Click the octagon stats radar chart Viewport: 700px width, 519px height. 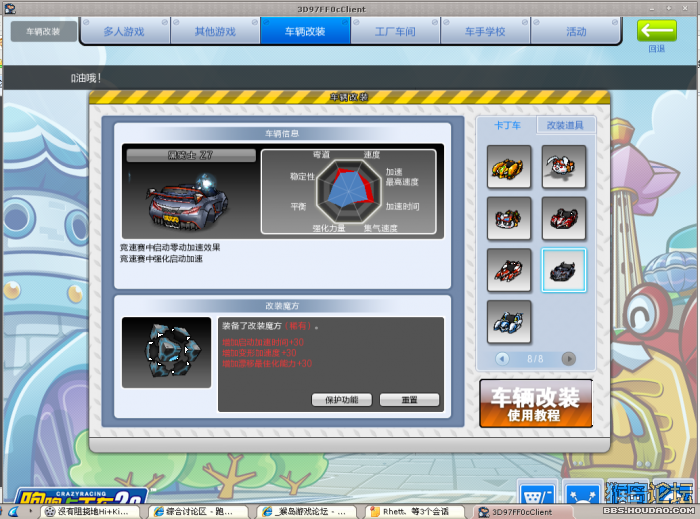[348, 191]
